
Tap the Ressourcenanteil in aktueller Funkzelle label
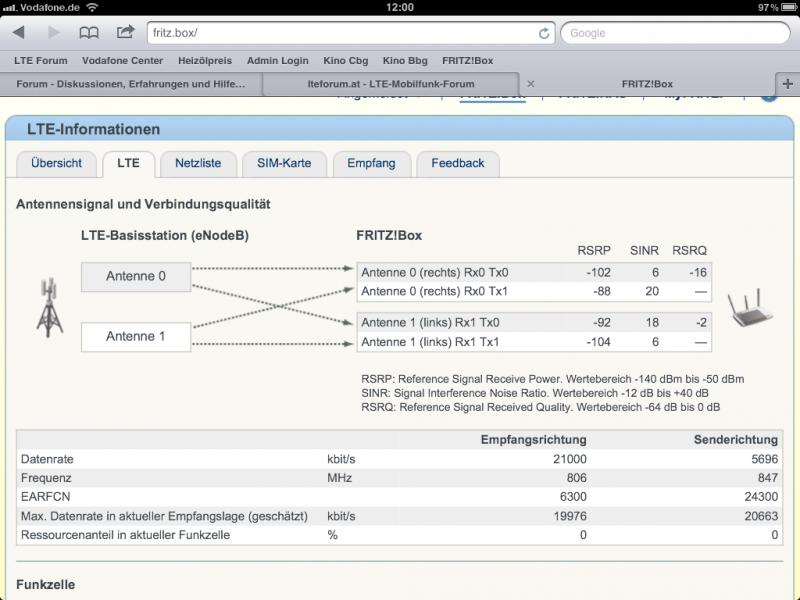tap(125, 535)
